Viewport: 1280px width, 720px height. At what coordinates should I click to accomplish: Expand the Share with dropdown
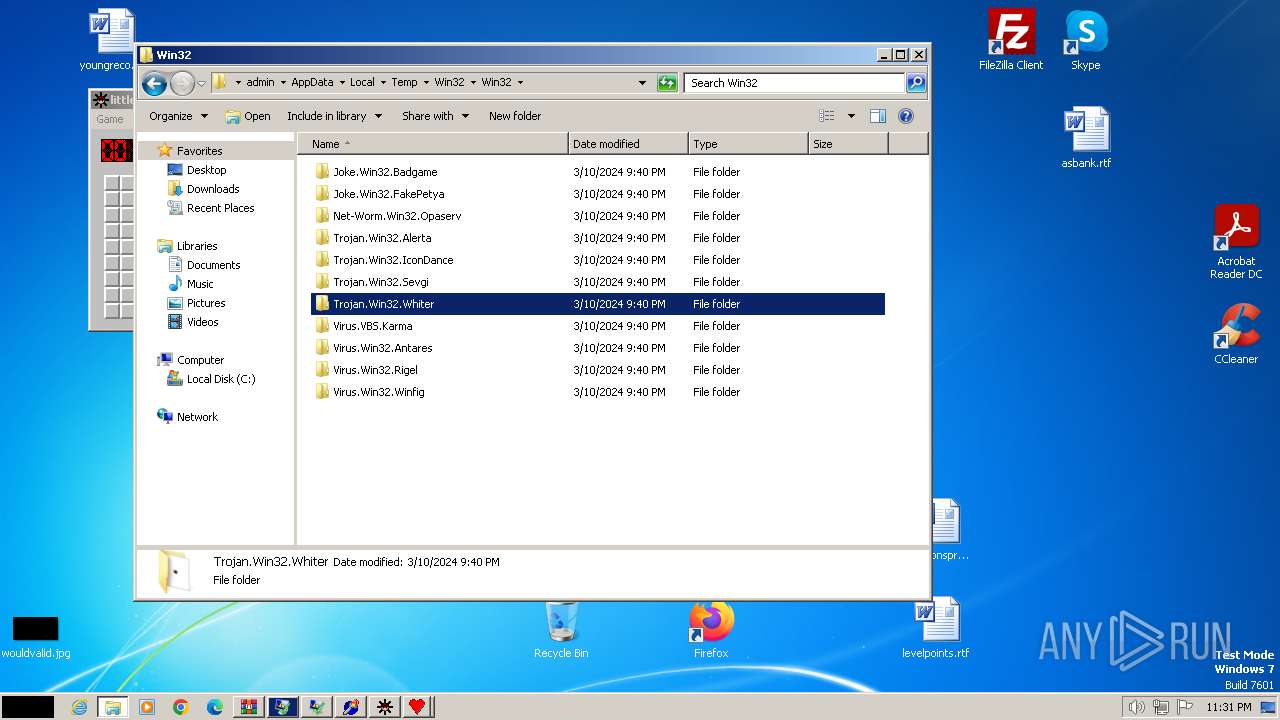point(435,116)
